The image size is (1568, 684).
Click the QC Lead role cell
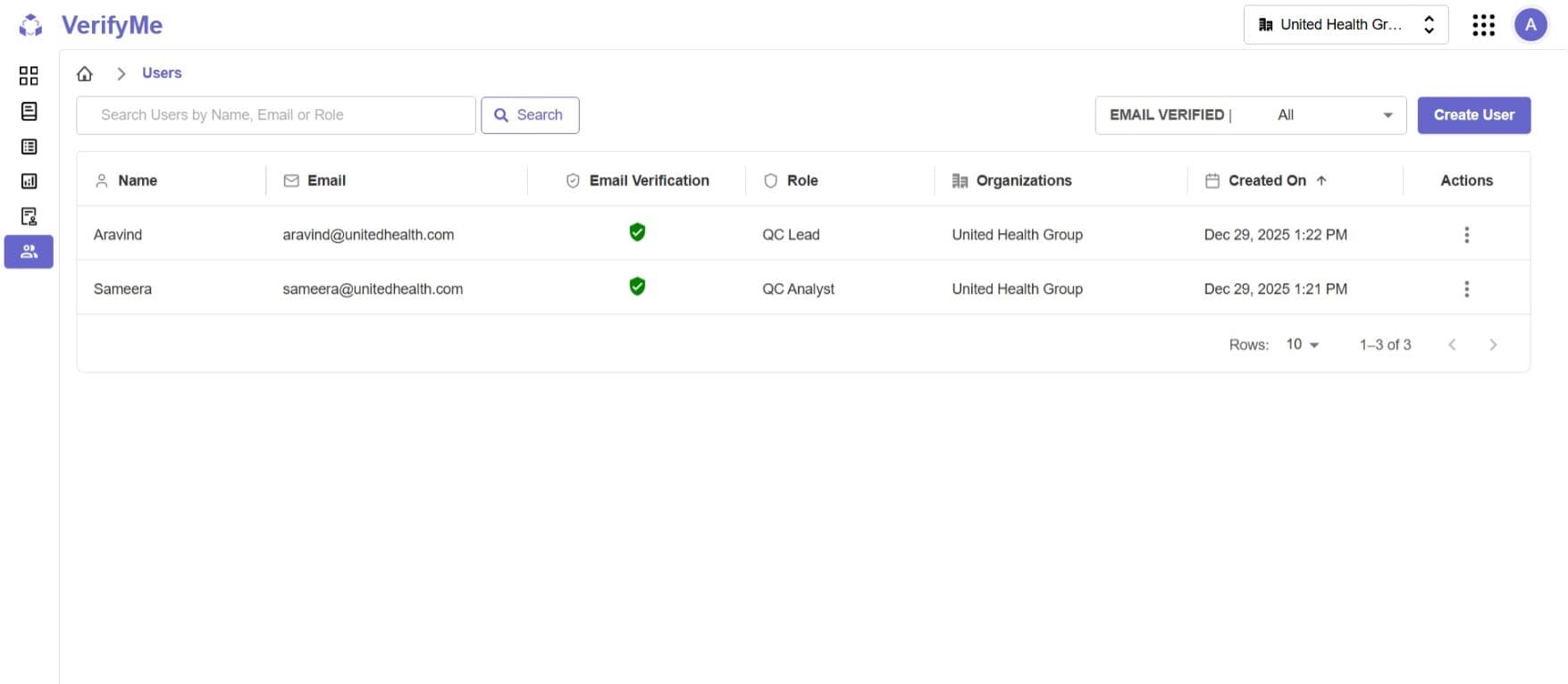coord(791,235)
